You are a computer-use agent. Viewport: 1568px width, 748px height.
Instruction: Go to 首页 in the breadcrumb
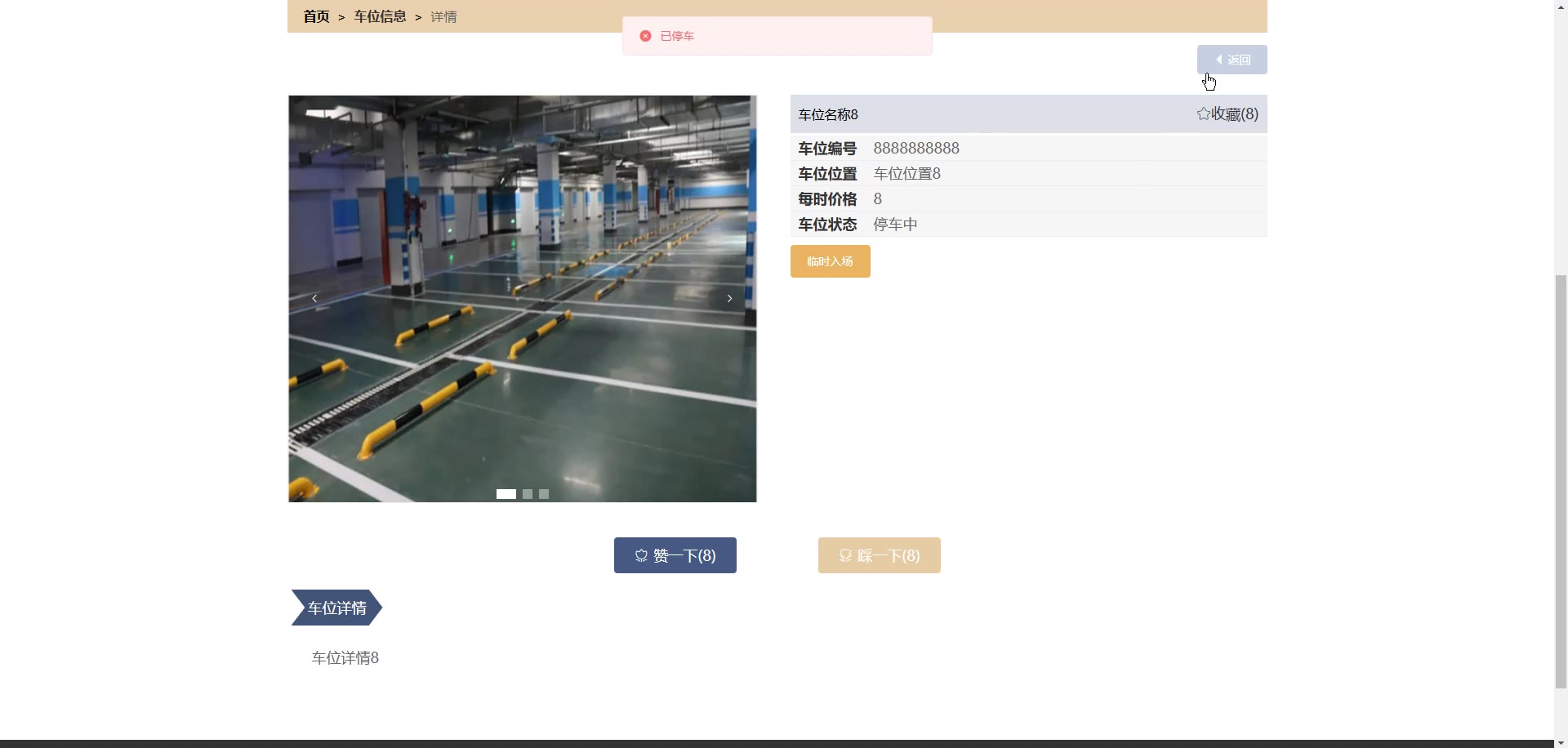point(316,16)
